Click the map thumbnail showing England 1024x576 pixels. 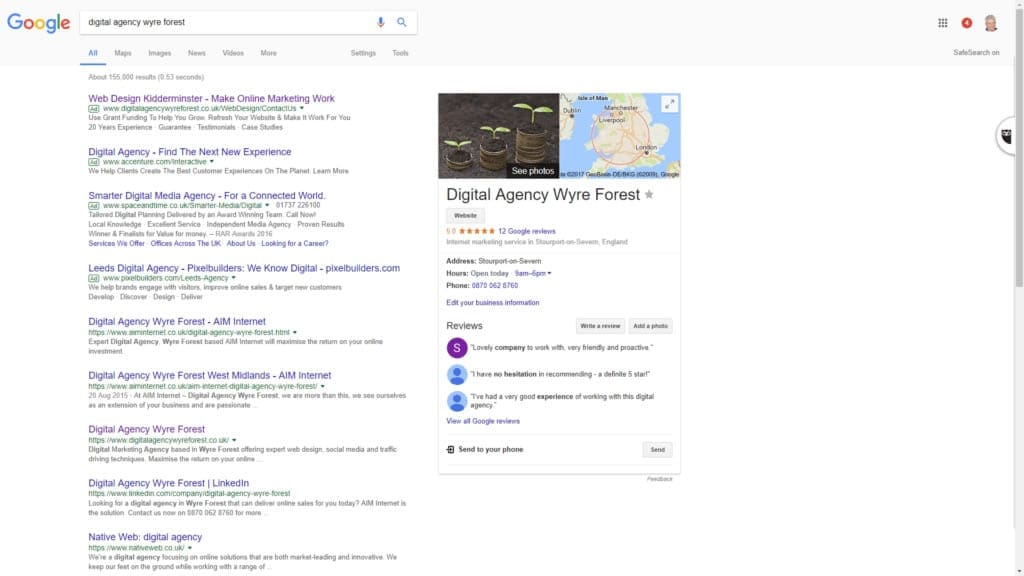tap(620, 136)
